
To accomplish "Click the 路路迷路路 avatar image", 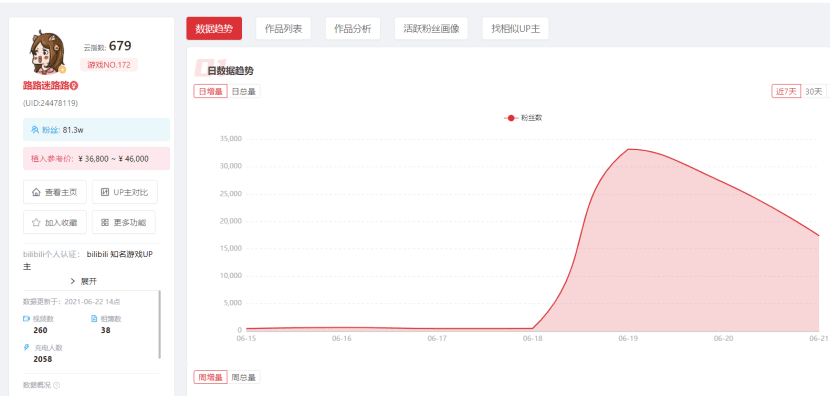I will 48,53.
